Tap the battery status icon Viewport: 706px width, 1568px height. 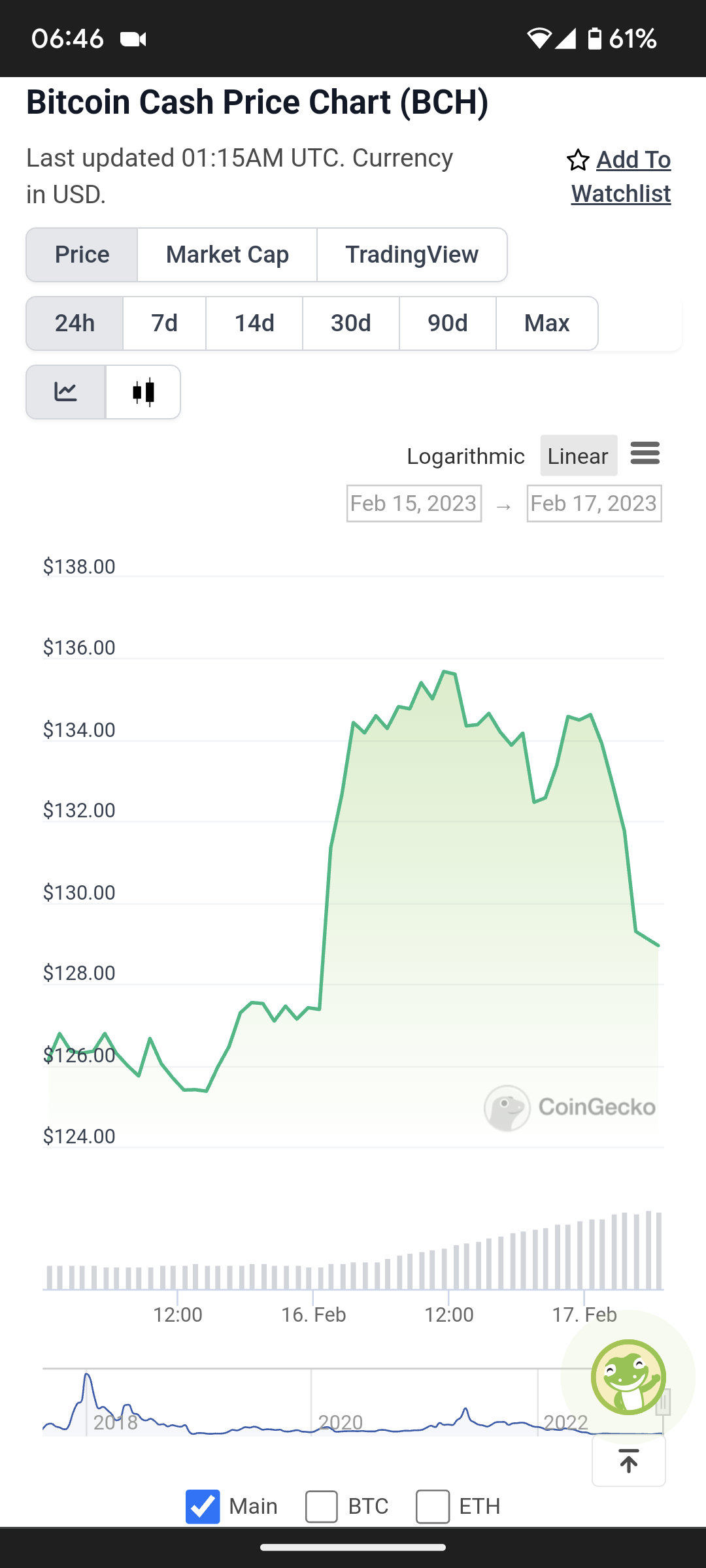[x=594, y=39]
